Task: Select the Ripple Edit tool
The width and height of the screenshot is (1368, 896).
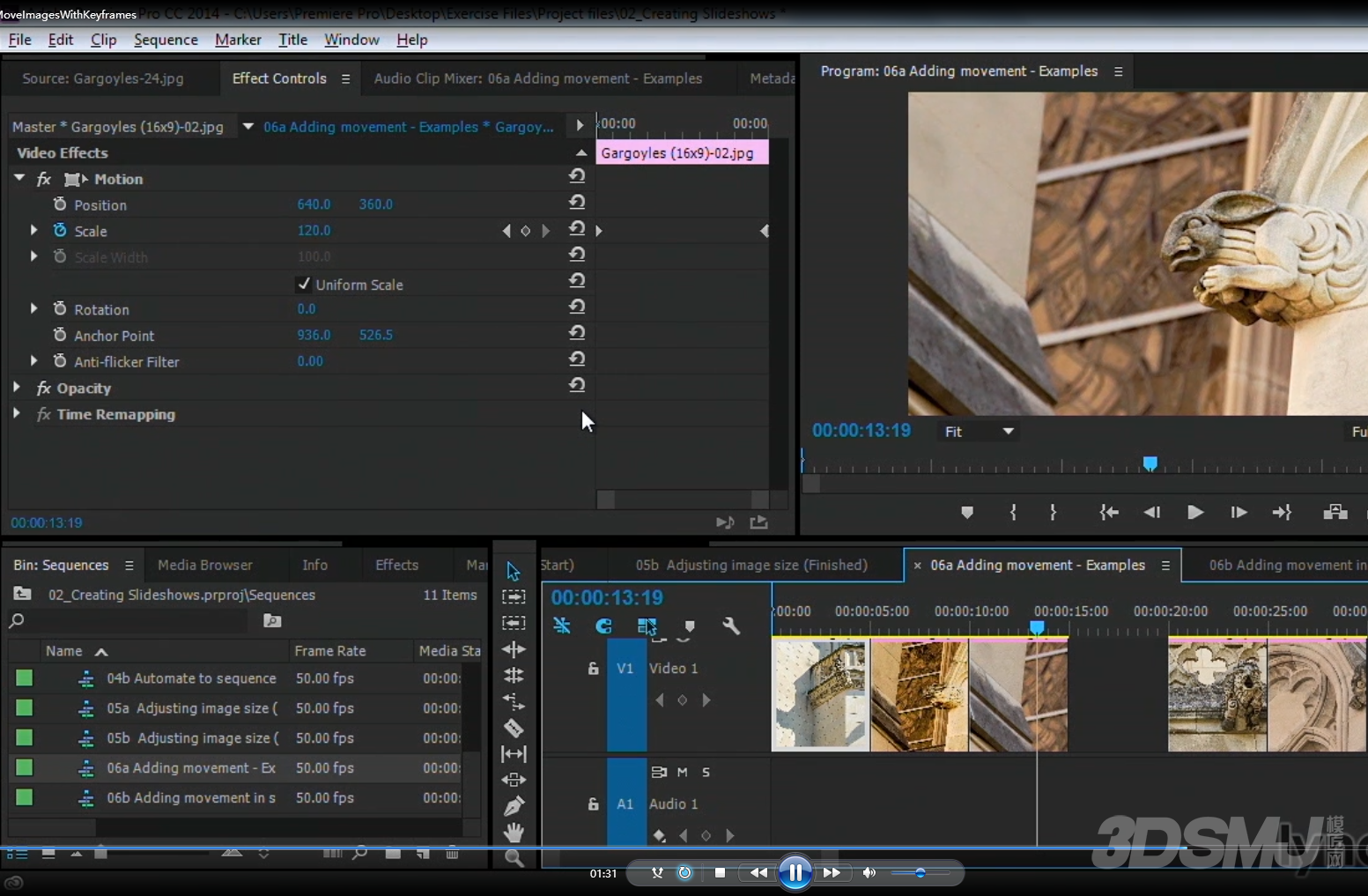Action: [x=514, y=649]
